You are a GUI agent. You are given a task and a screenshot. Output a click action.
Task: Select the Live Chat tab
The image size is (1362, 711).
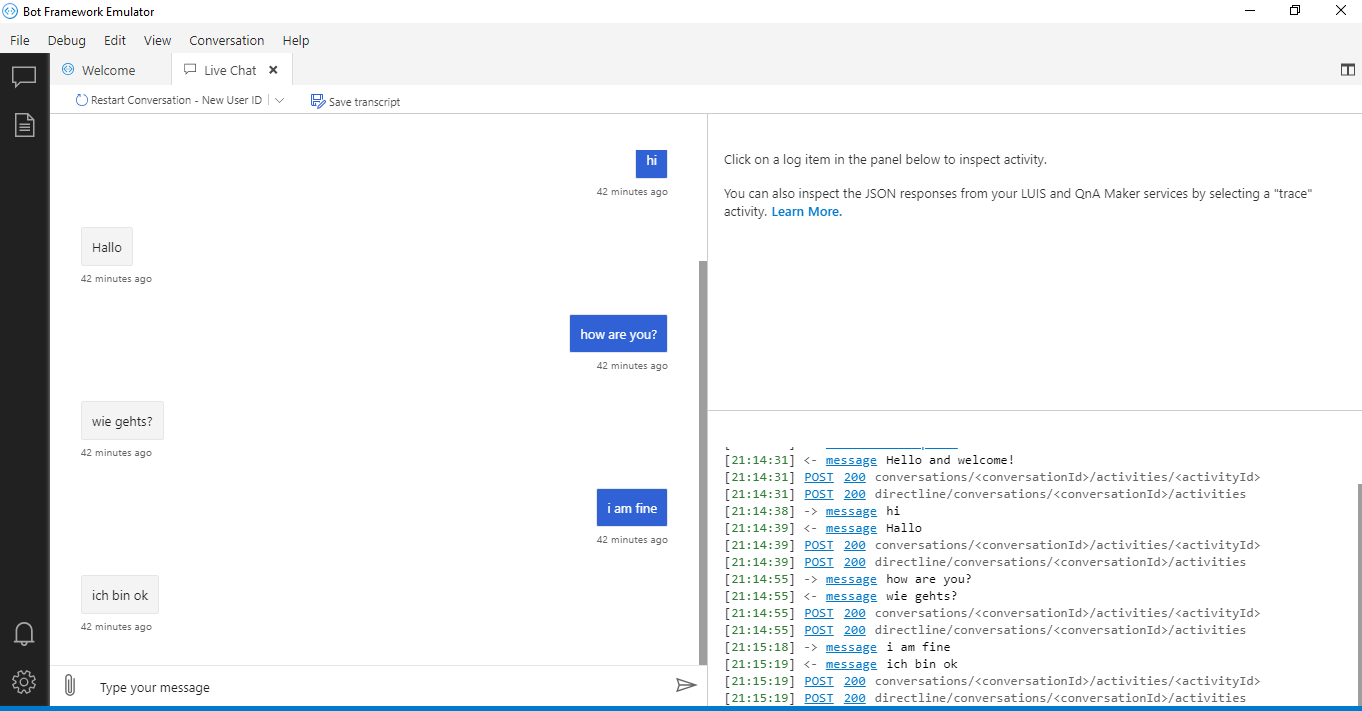(x=231, y=70)
